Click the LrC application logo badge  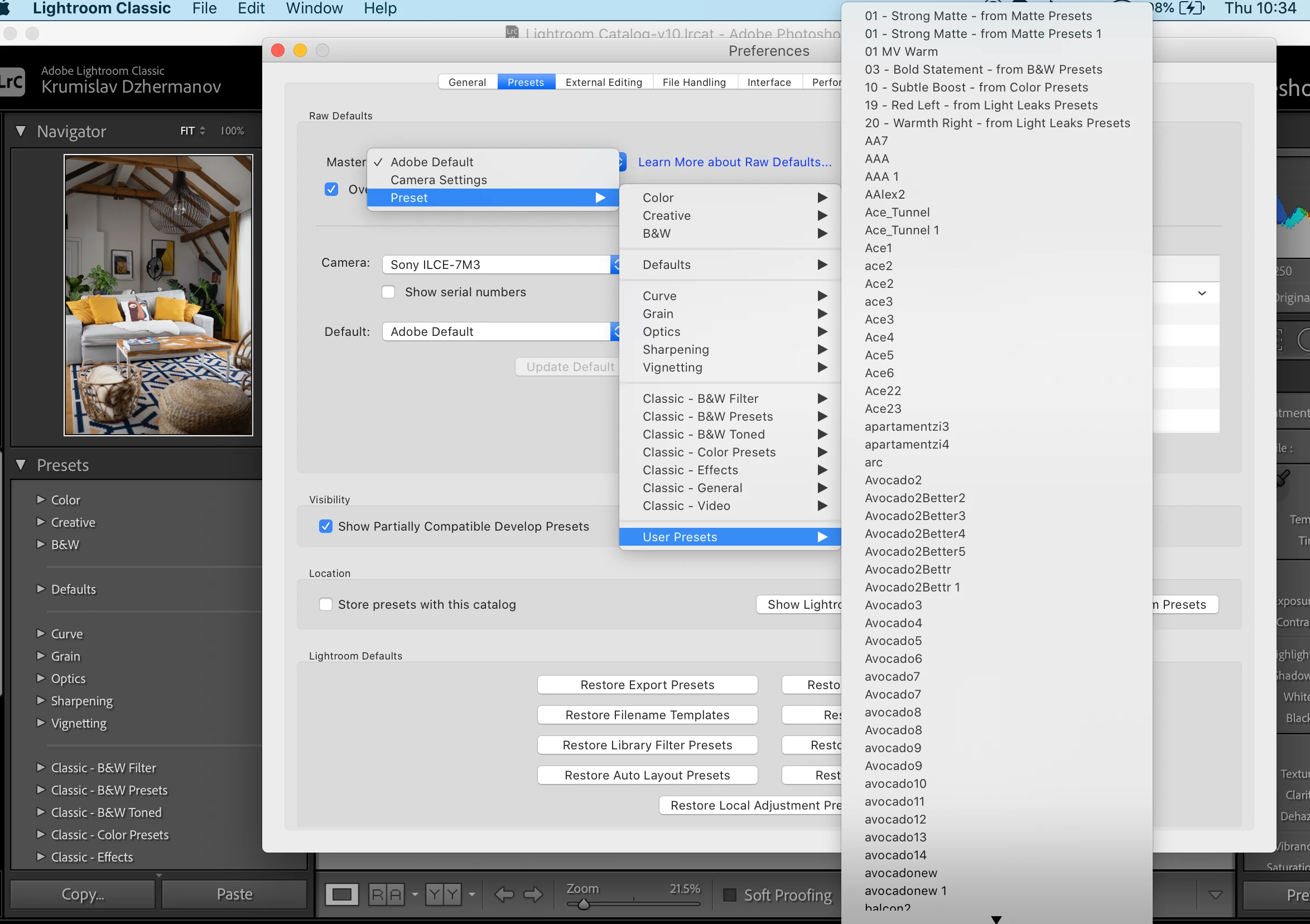[x=11, y=81]
